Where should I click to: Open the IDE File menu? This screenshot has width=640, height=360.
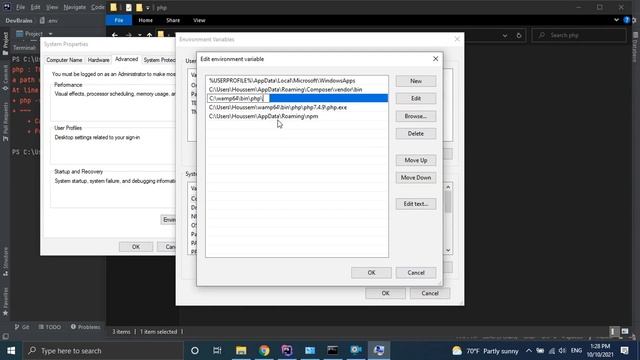click(x=20, y=7)
